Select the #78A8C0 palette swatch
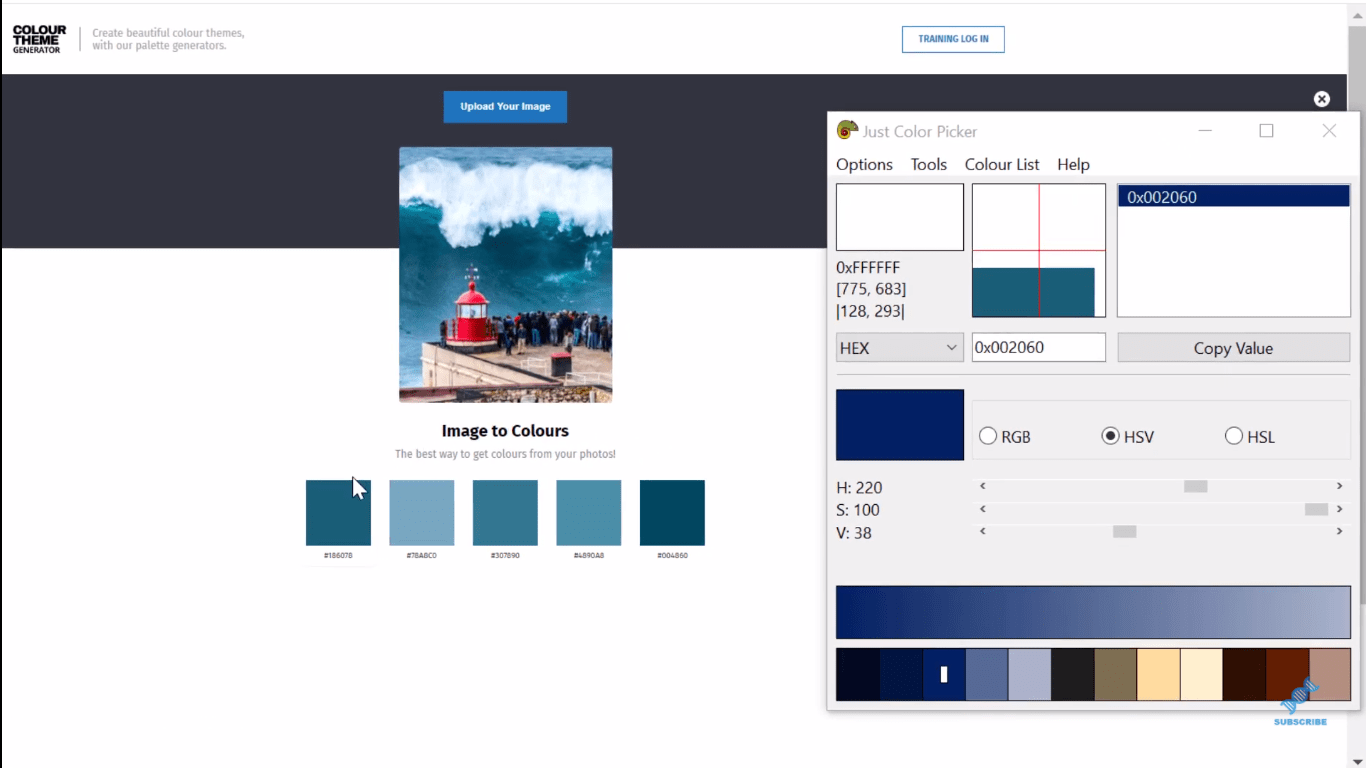Screen dimensions: 1366x768 coord(421,513)
